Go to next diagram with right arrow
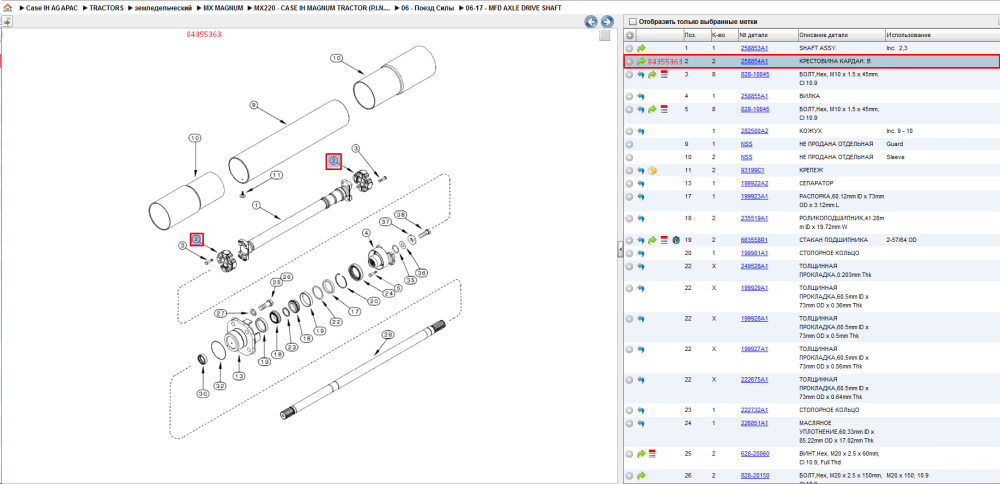 607,22
